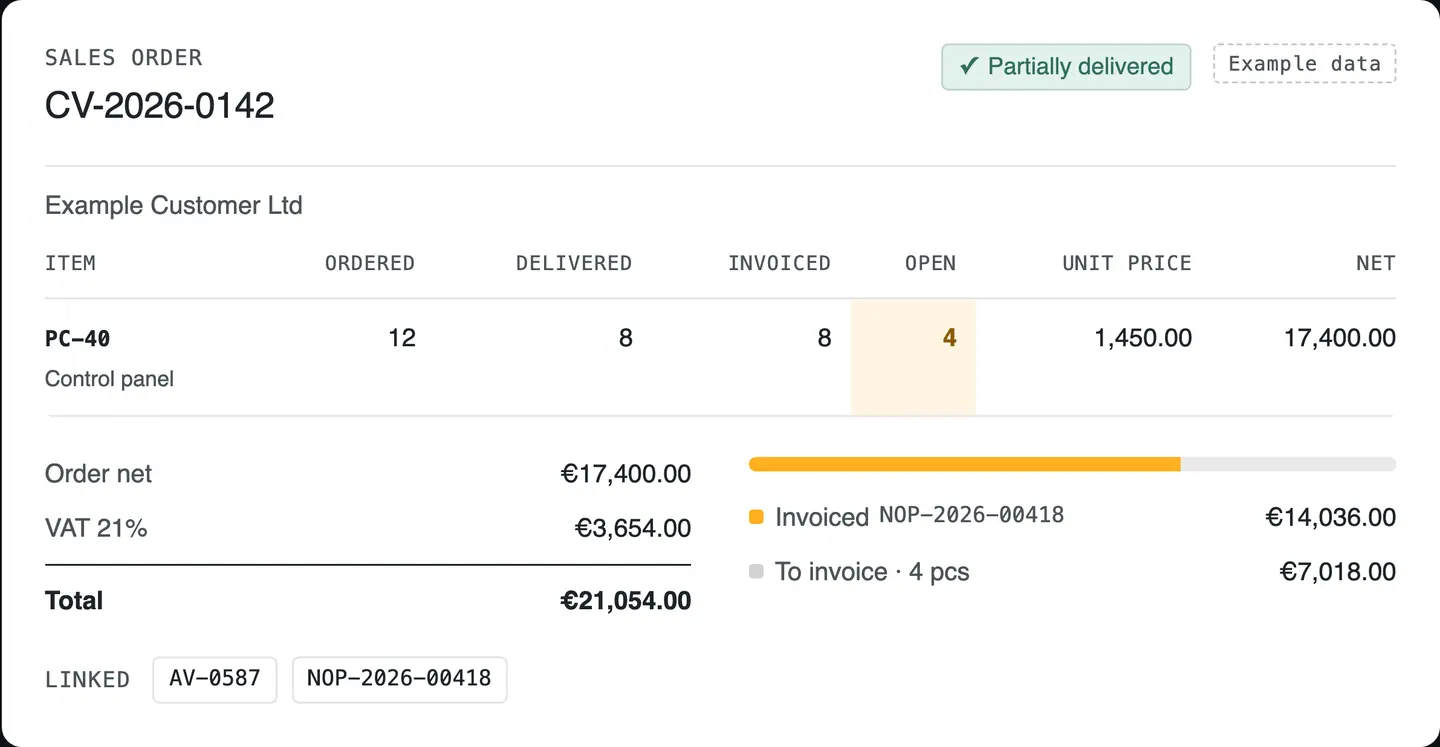1440x747 pixels.
Task: Click the highlighted open quantity 4
Action: tap(949, 338)
